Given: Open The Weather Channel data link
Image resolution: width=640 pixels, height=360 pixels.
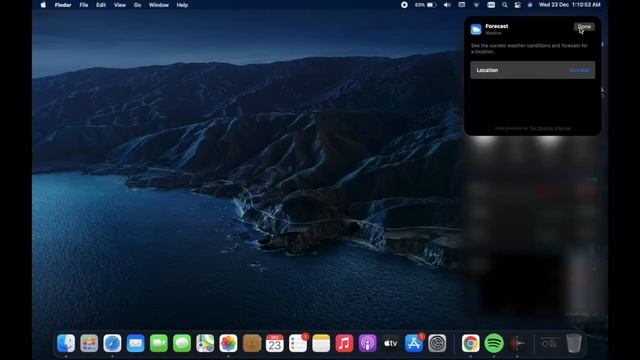Looking at the screenshot, I should tap(550, 128).
